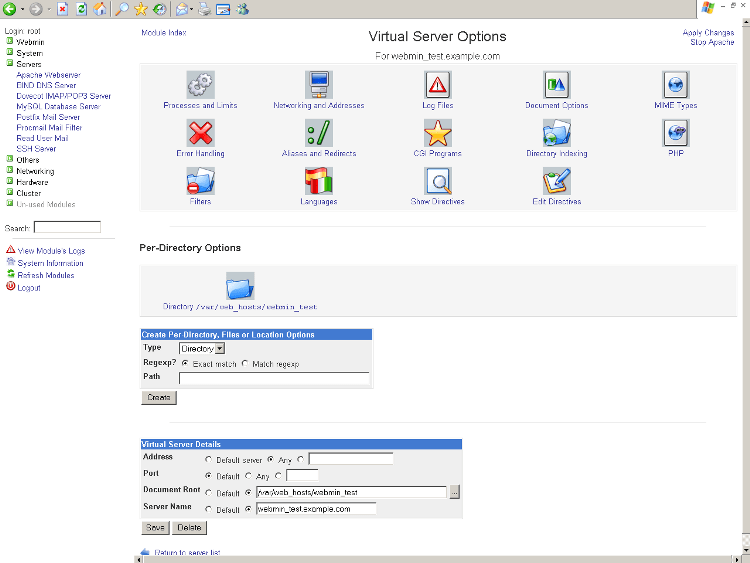Open Edit Directives notepad icon
Viewport: 750px width, 563px height.
(x=556, y=181)
